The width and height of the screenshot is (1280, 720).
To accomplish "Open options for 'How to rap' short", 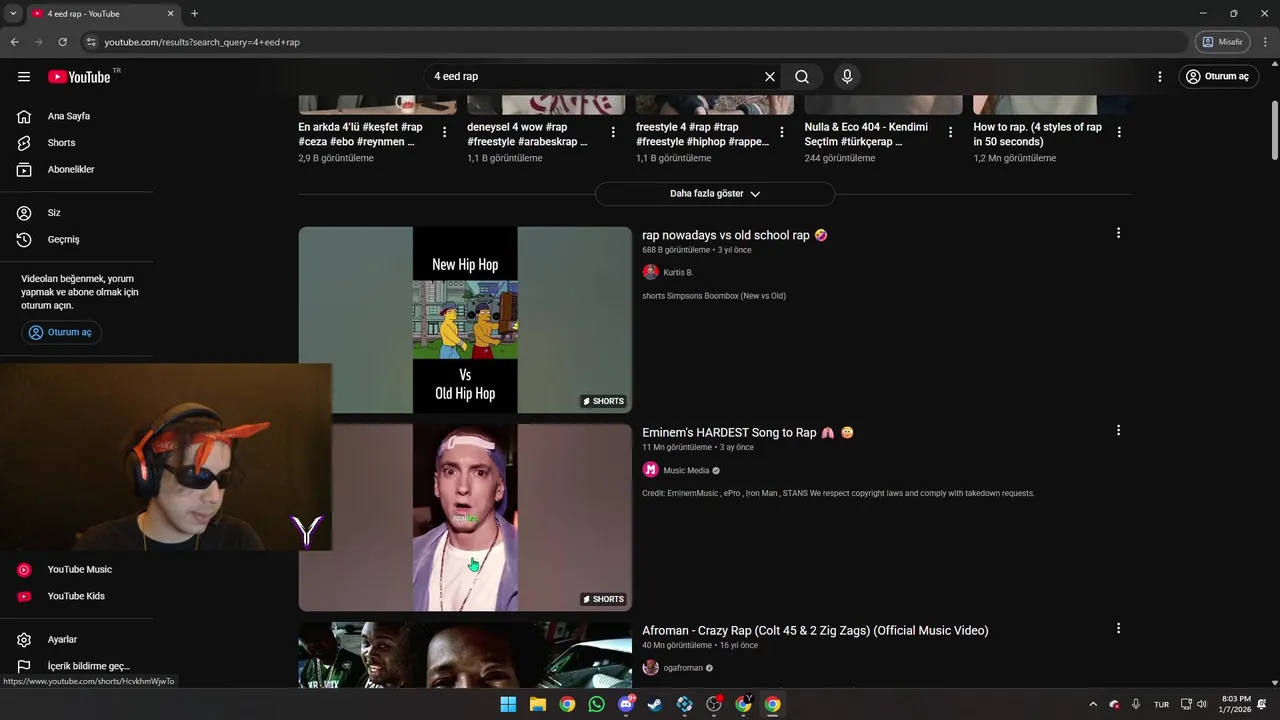I will [x=1119, y=132].
